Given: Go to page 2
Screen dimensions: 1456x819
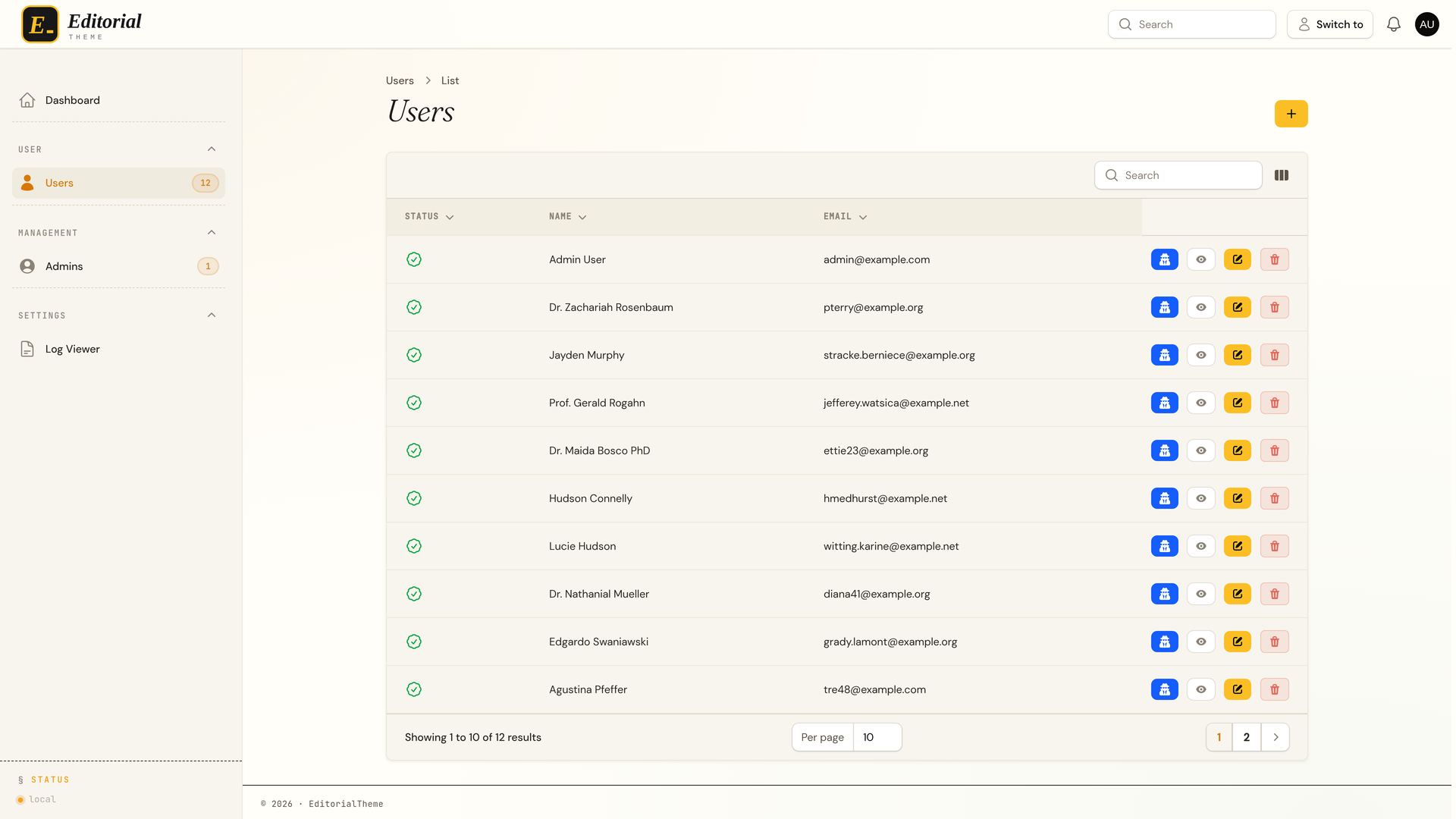Looking at the screenshot, I should point(1246,737).
